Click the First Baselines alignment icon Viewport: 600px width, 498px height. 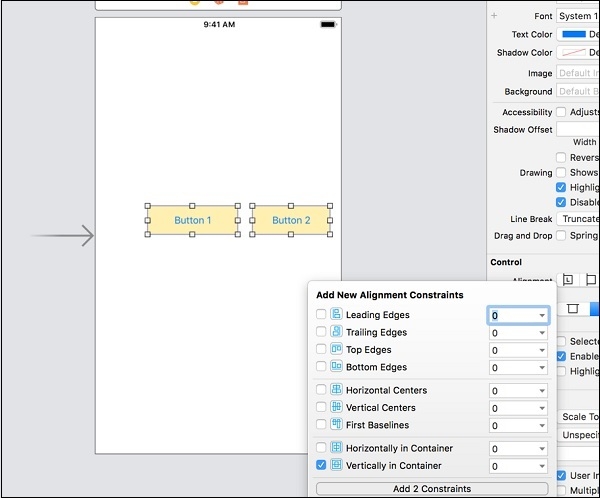click(x=336, y=424)
